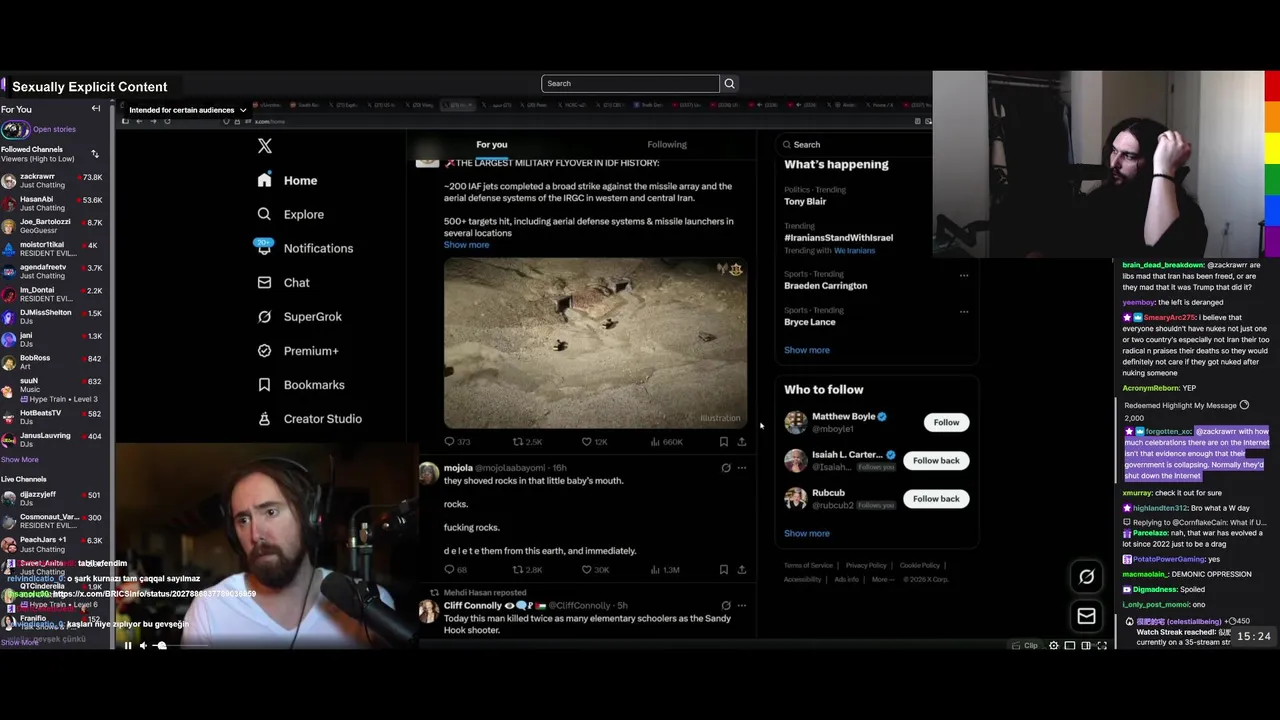
Task: Open the floating Grok button
Action: tap(1087, 577)
